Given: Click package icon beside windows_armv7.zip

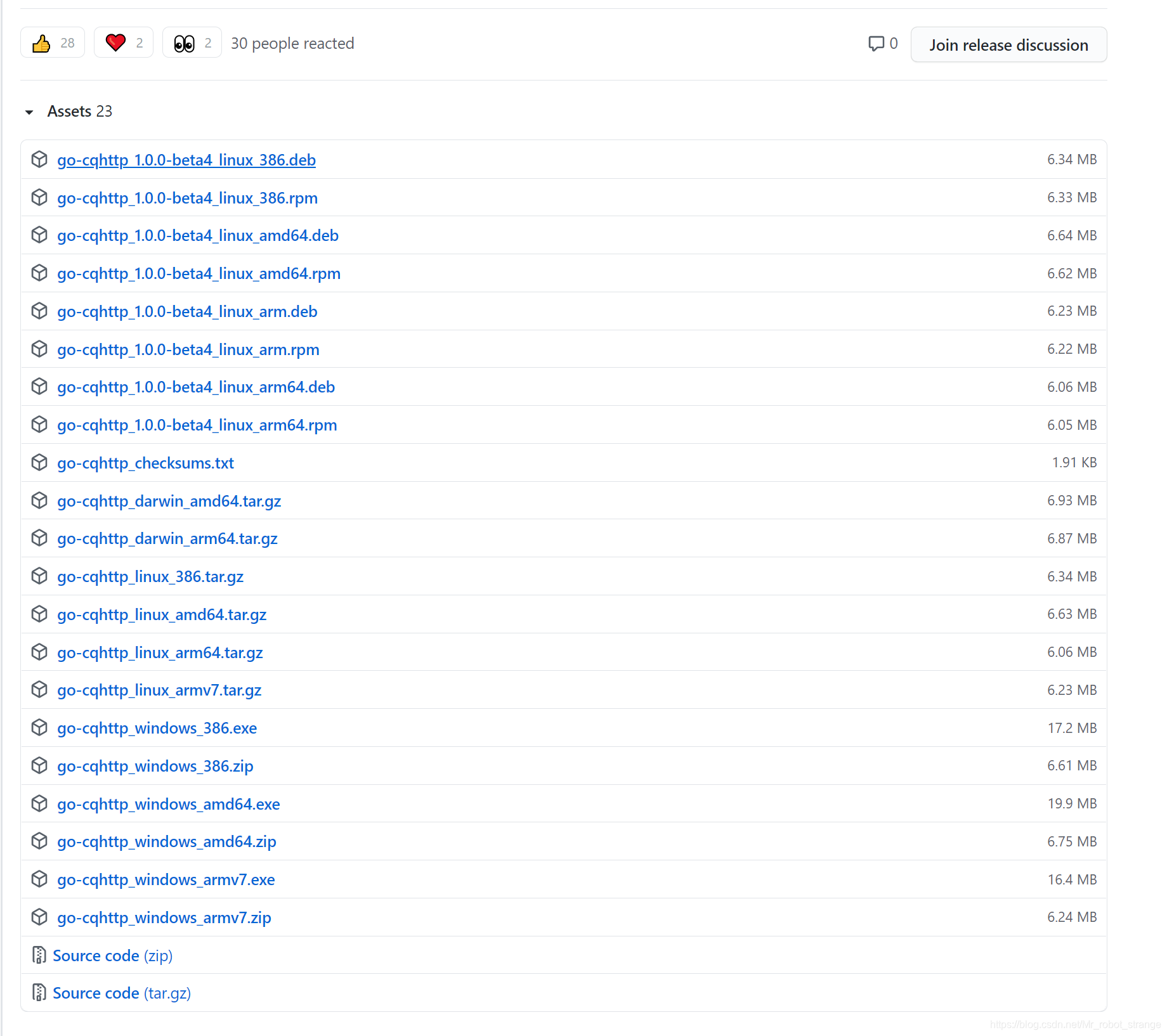Looking at the screenshot, I should point(39,917).
